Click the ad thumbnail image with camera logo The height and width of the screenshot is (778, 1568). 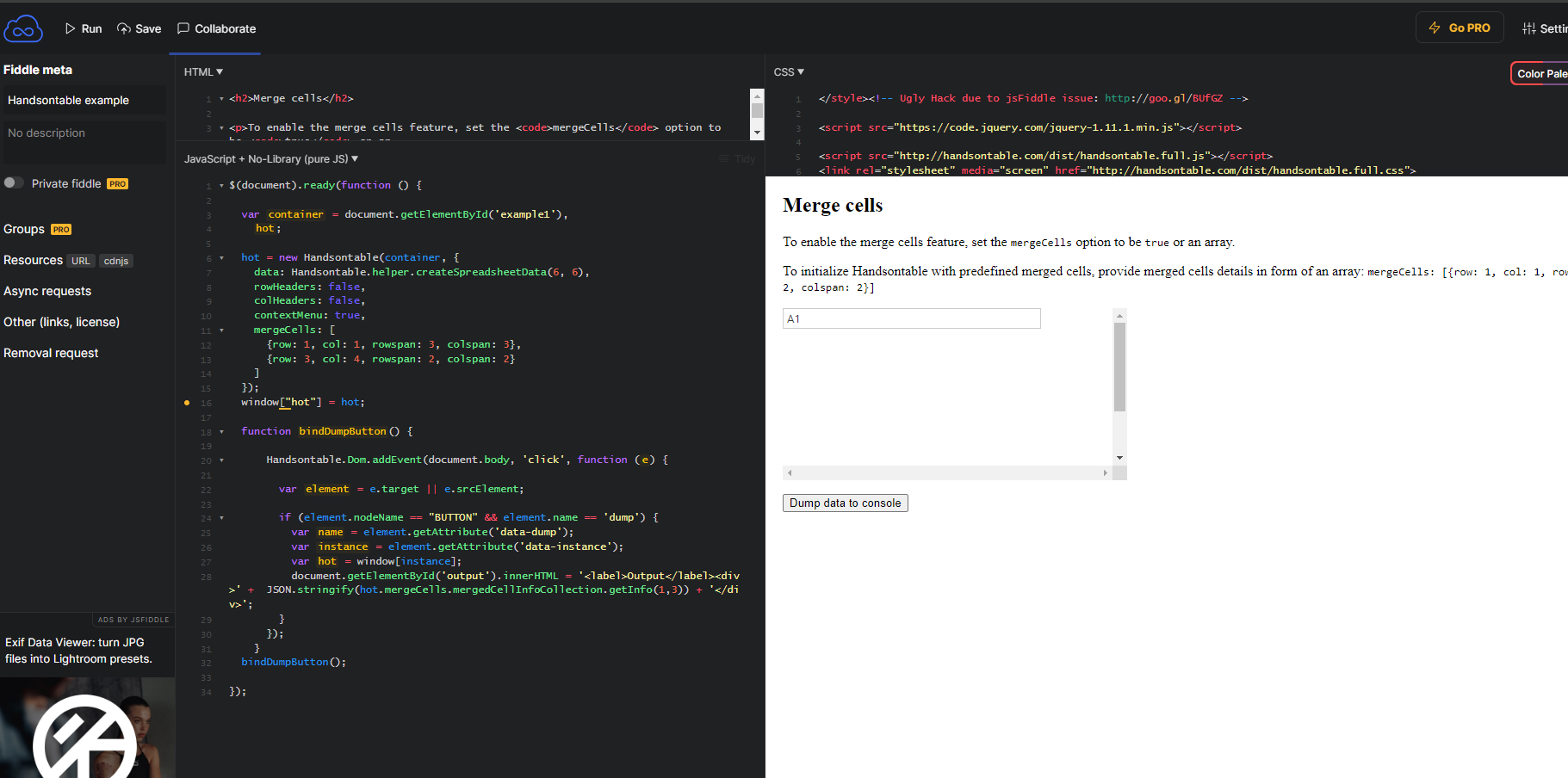pyautogui.click(x=87, y=728)
